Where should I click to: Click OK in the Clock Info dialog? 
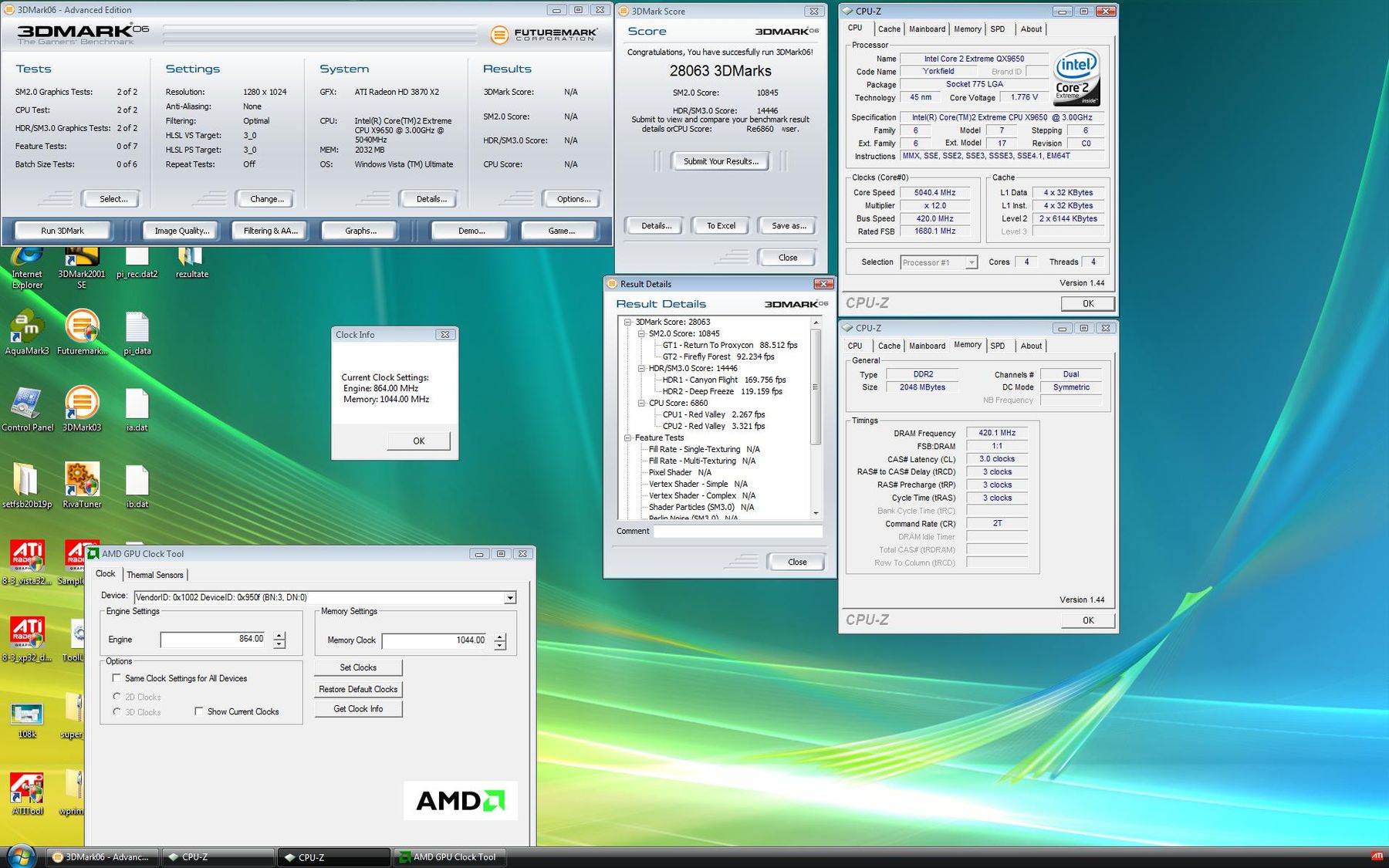pos(418,441)
